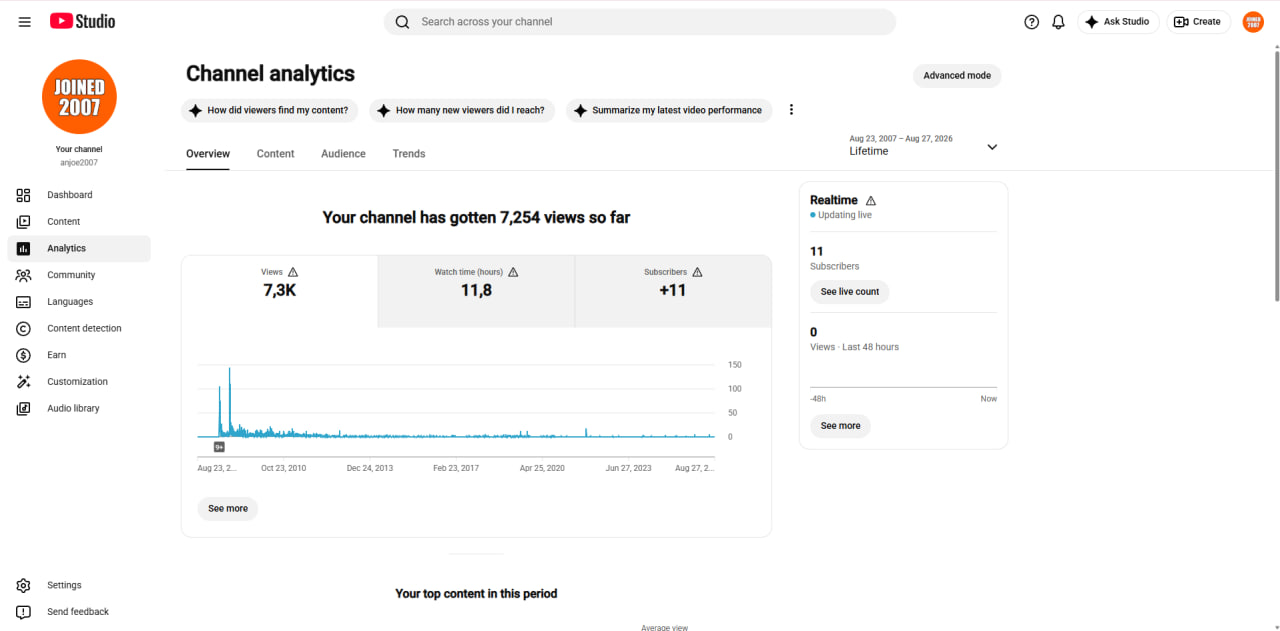The height and width of the screenshot is (631, 1280).
Task: Click the Audio library icon
Action: (24, 408)
